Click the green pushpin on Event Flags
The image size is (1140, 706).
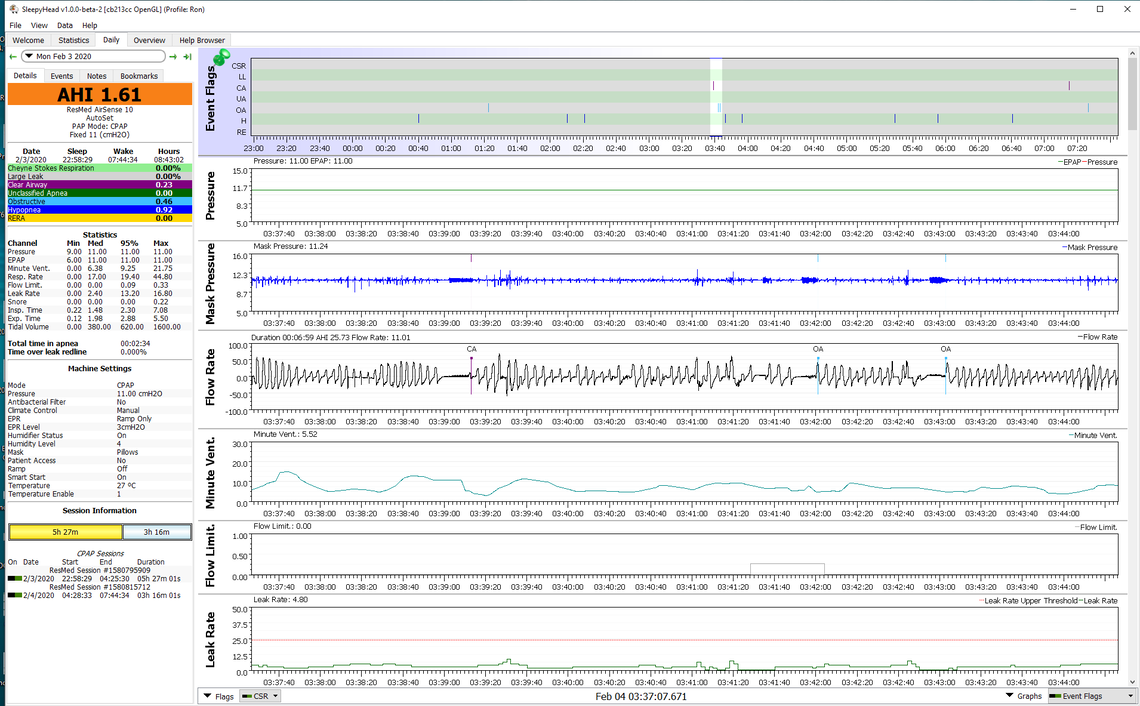pyautogui.click(x=219, y=59)
